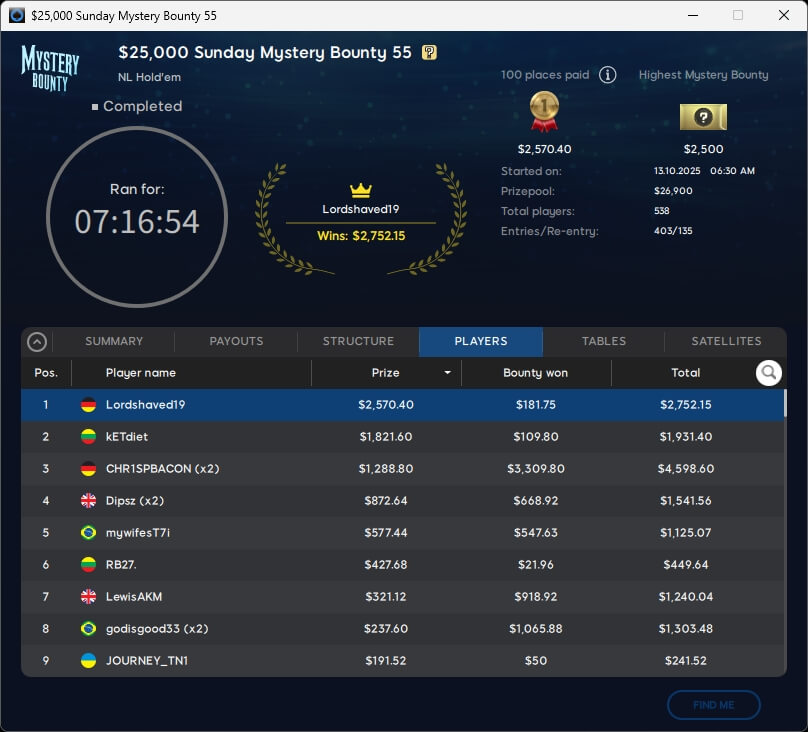Click the winner name Lordshaved19 in the laurel wreath
This screenshot has height=732, width=808.
(360, 209)
